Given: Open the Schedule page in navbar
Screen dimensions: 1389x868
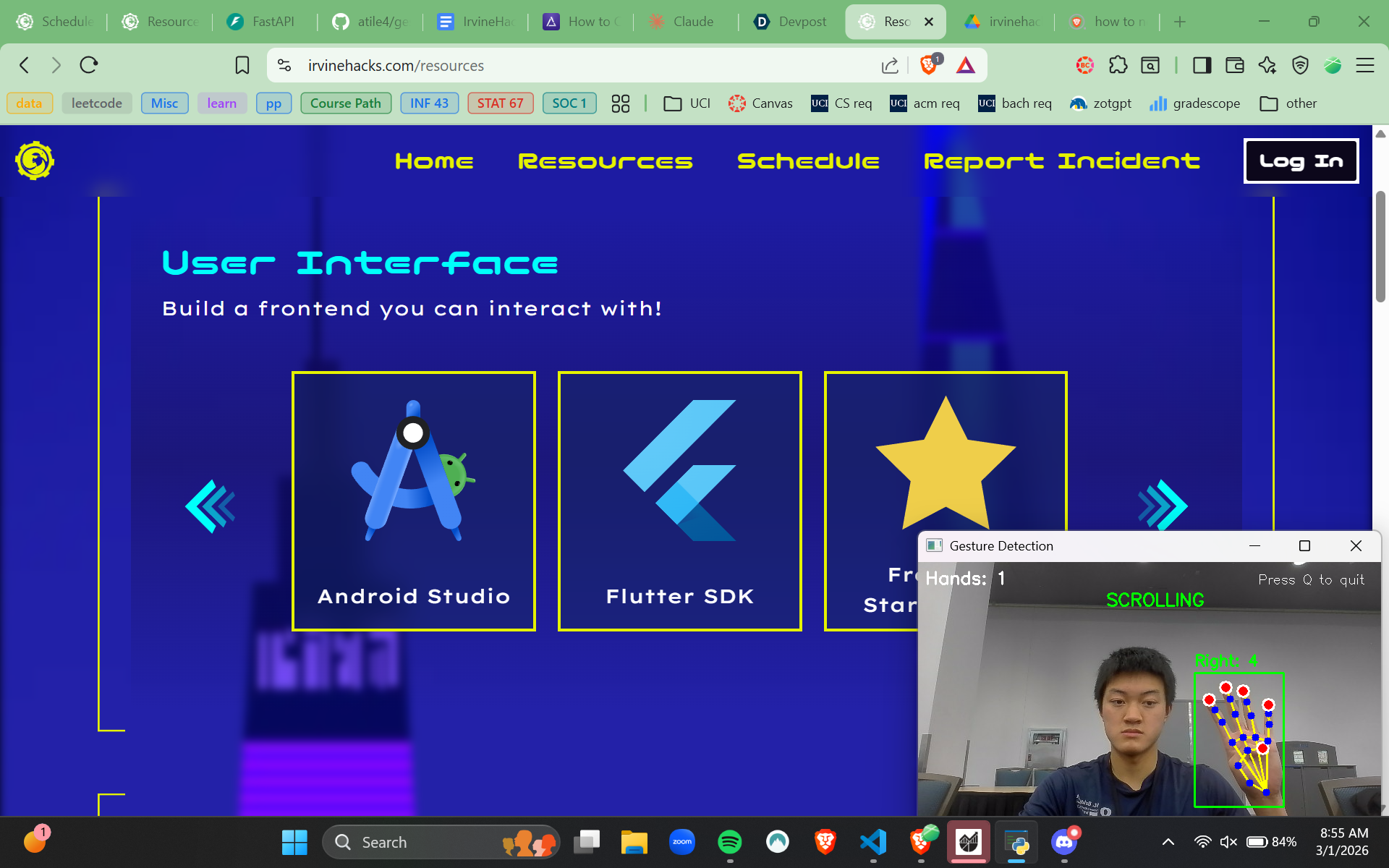Looking at the screenshot, I should pyautogui.click(x=808, y=161).
